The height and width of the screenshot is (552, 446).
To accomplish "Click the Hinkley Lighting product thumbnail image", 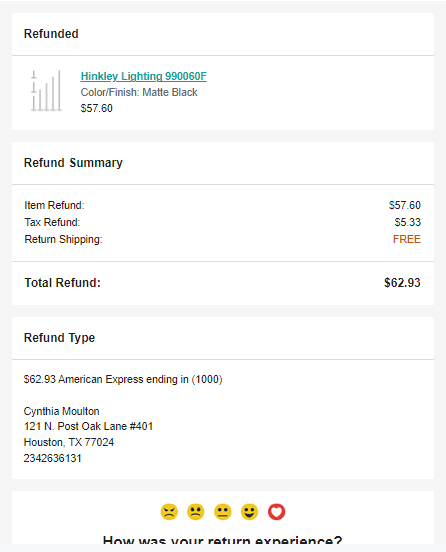I will pos(46,91).
